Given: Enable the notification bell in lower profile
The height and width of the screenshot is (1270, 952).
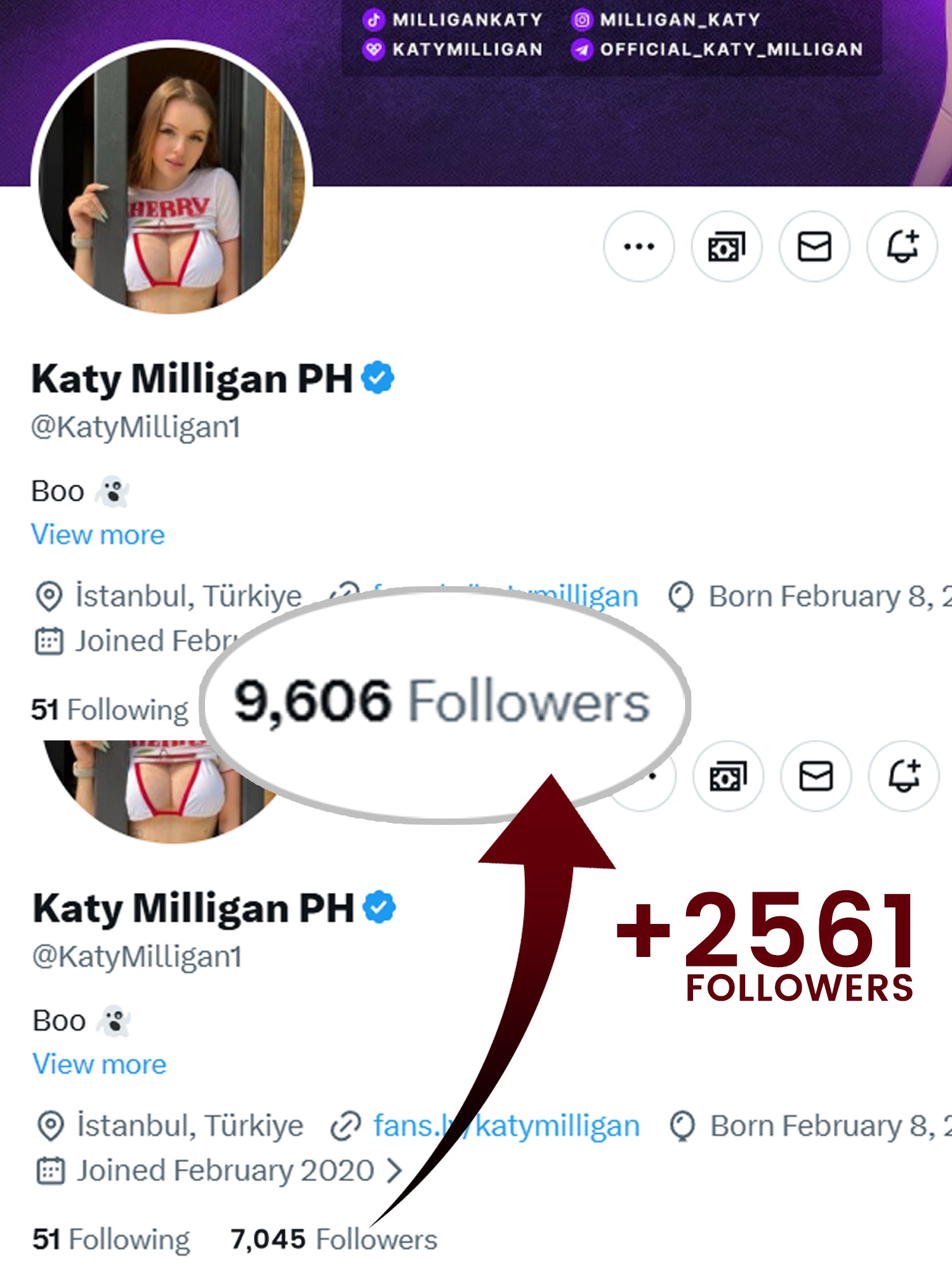Looking at the screenshot, I should tap(904, 776).
